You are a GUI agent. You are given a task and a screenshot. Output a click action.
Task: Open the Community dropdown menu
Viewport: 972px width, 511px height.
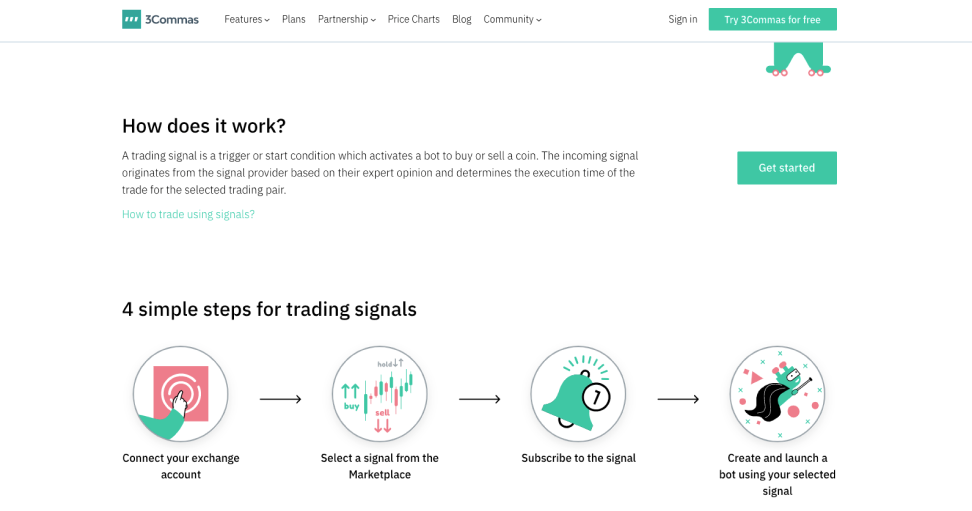click(512, 19)
